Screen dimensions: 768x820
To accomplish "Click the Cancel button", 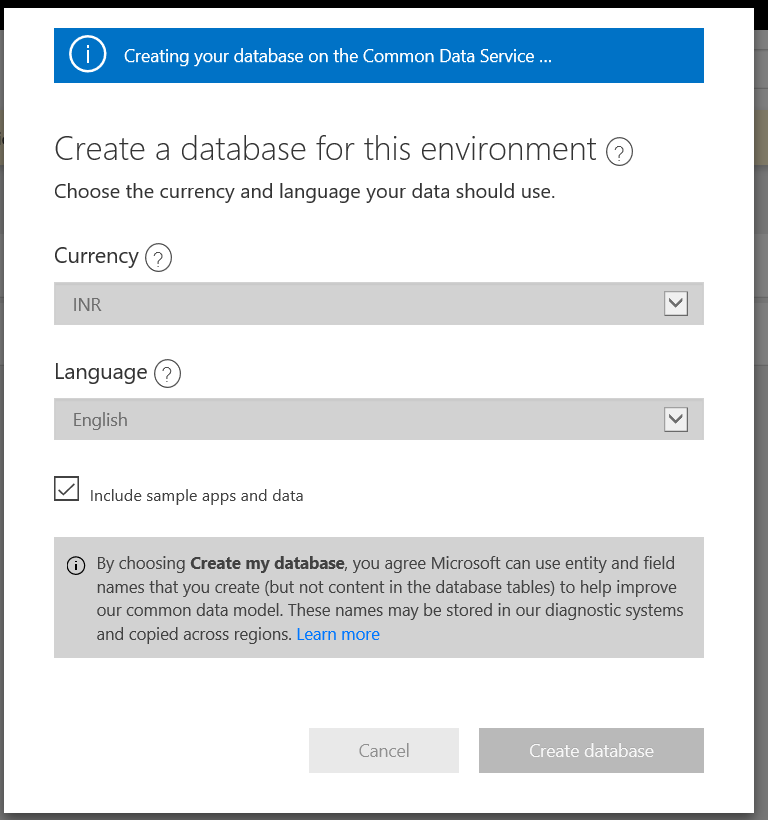I will pyautogui.click(x=384, y=750).
